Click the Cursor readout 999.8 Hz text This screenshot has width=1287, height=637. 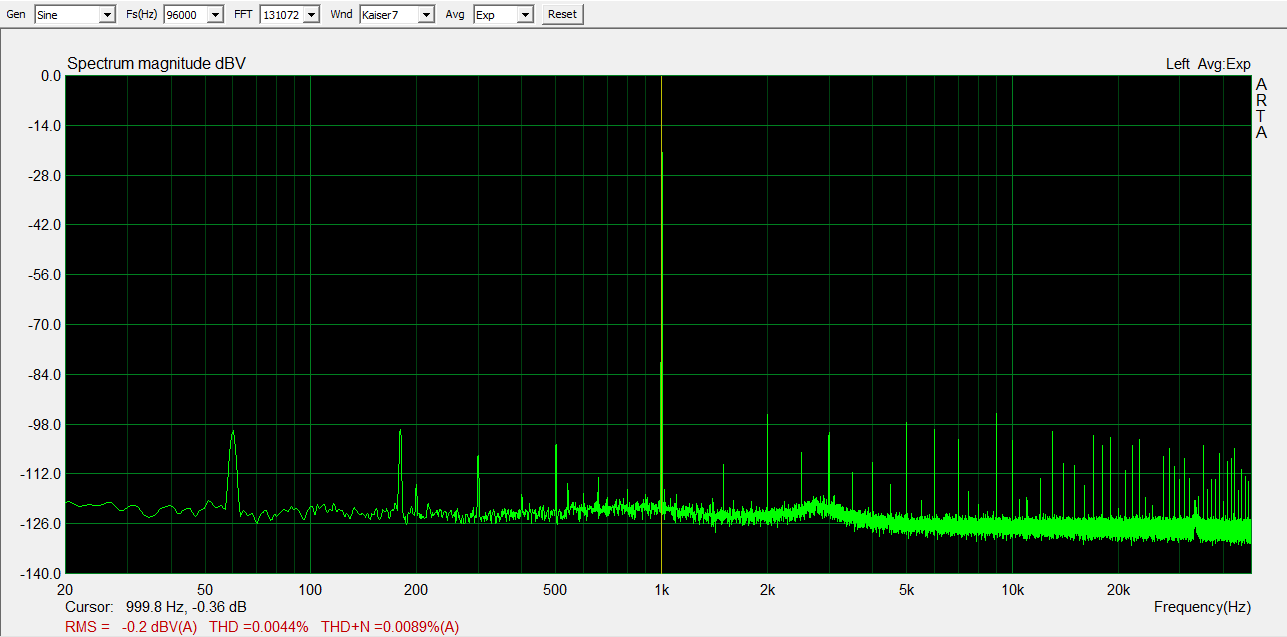click(156, 607)
